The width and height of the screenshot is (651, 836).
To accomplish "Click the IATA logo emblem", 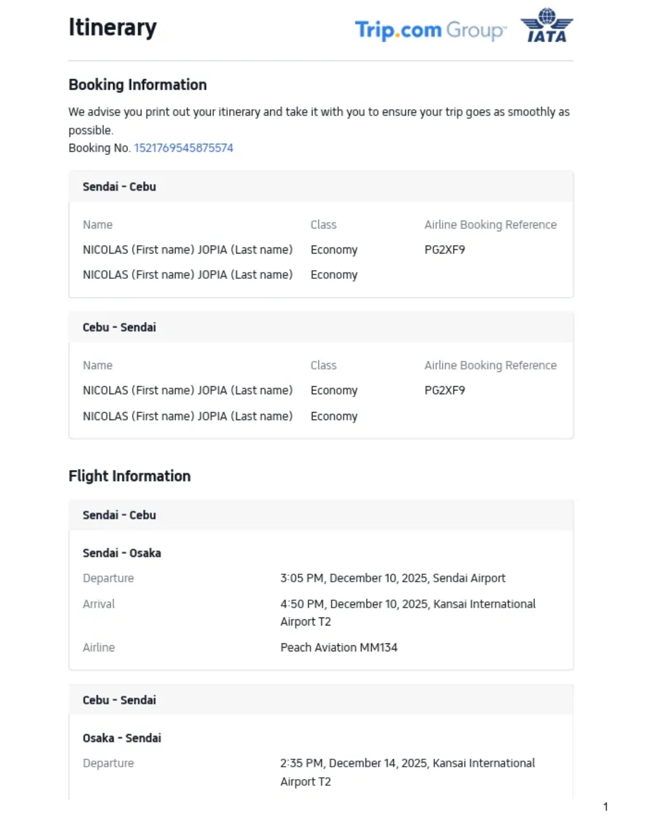I will click(546, 26).
